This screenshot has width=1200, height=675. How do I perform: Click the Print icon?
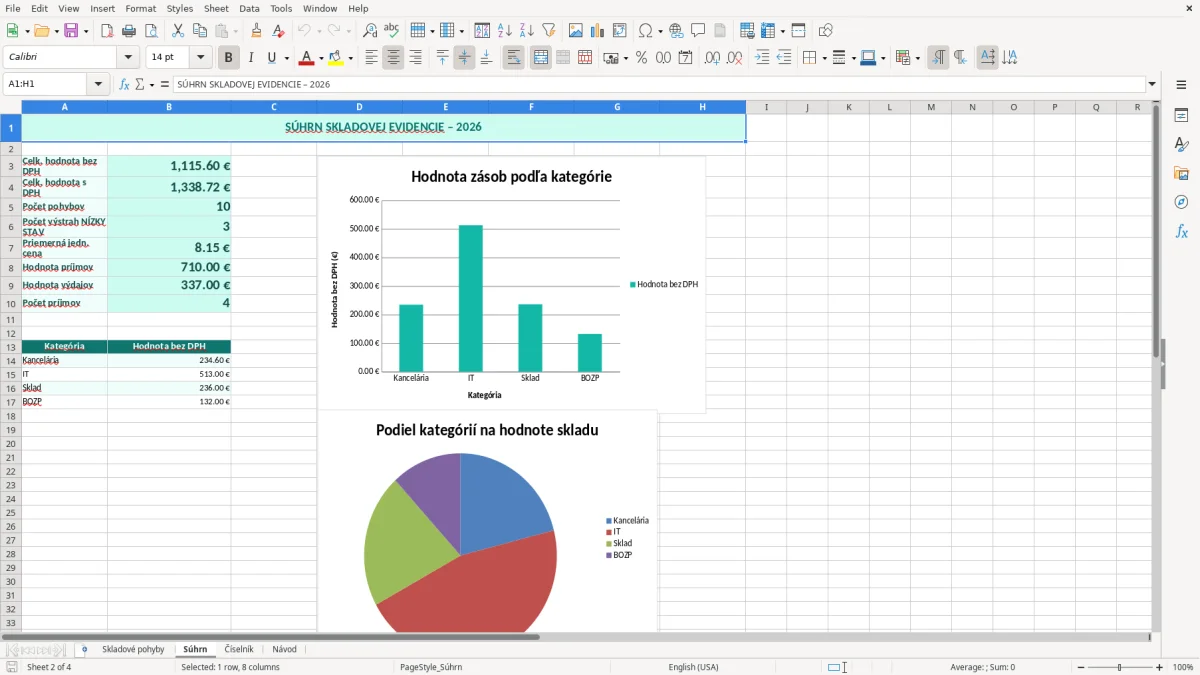tap(130, 31)
